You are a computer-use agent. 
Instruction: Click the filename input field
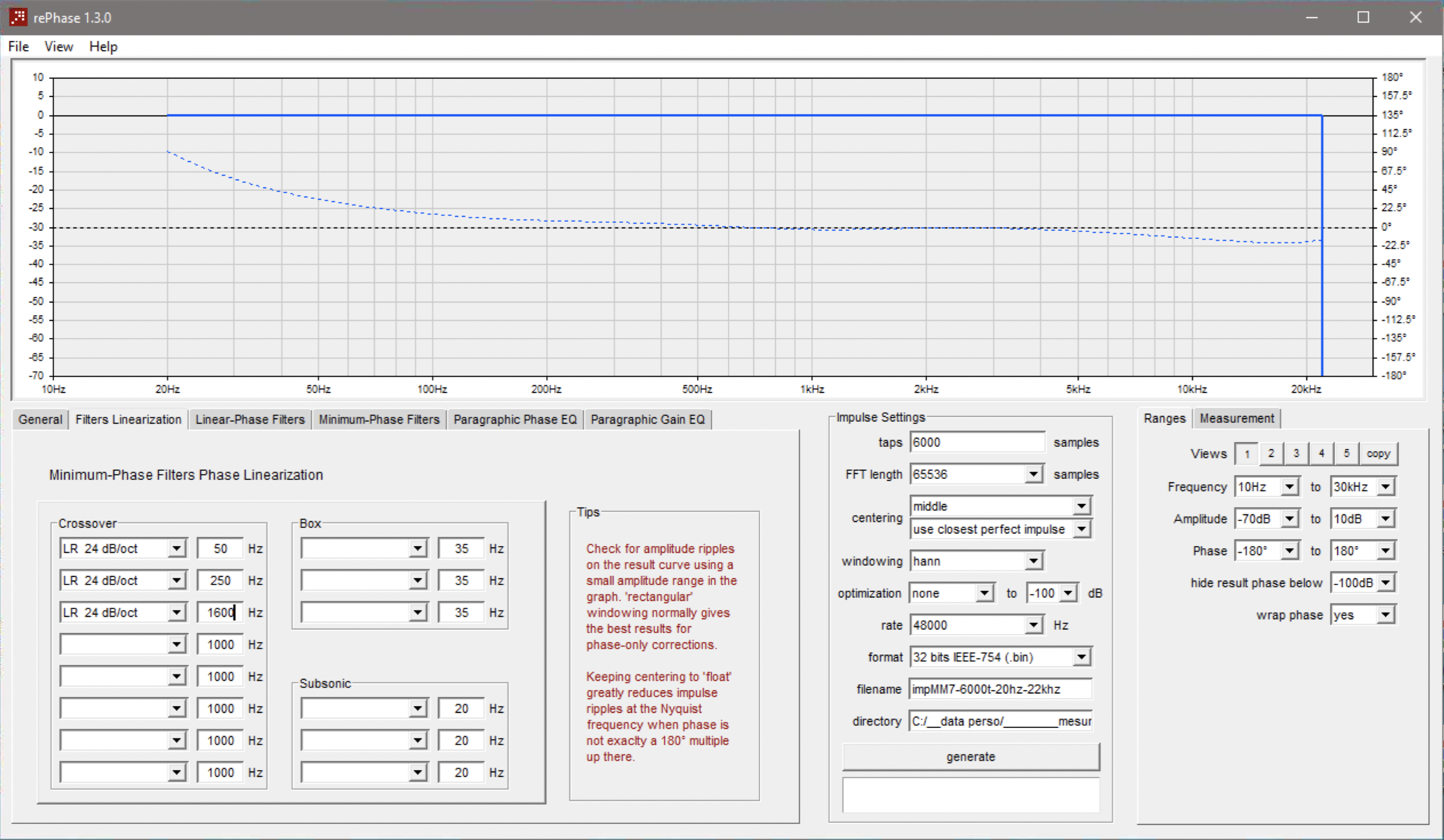click(x=1000, y=690)
